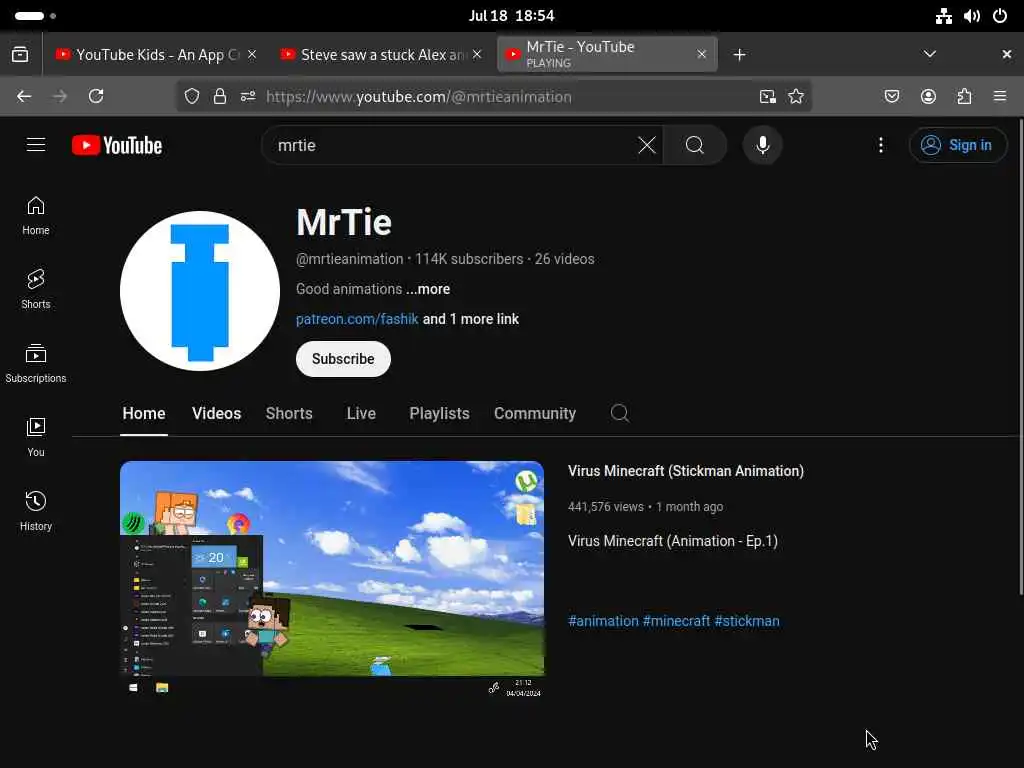Open History in the sidebar
Viewport: 1024px width, 768px height.
[x=36, y=511]
